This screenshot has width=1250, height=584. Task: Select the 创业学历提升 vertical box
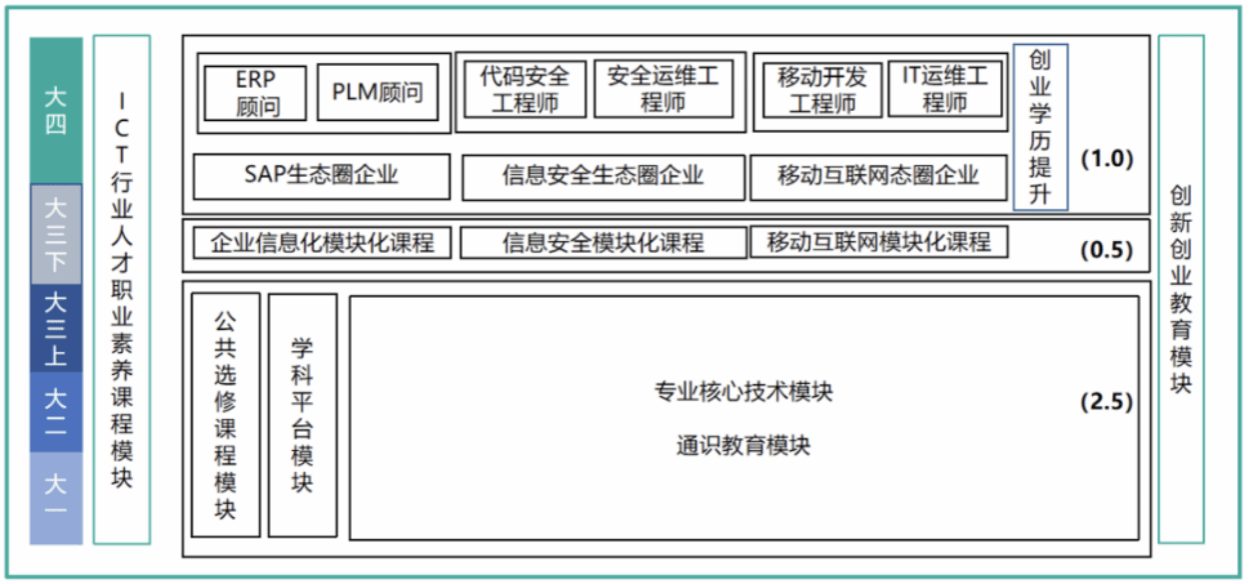click(1040, 127)
